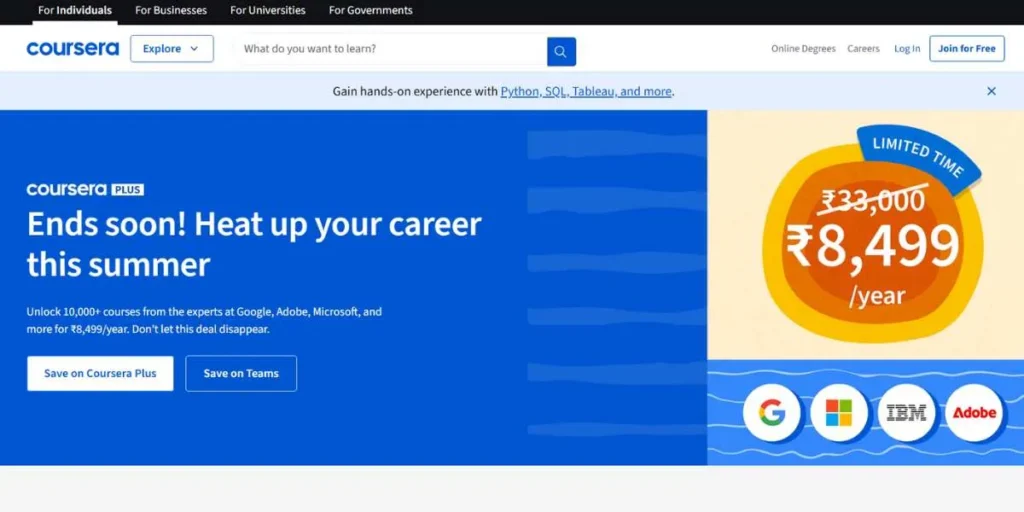Open the Online Degrees link
This screenshot has width=1024, height=512.
click(803, 49)
